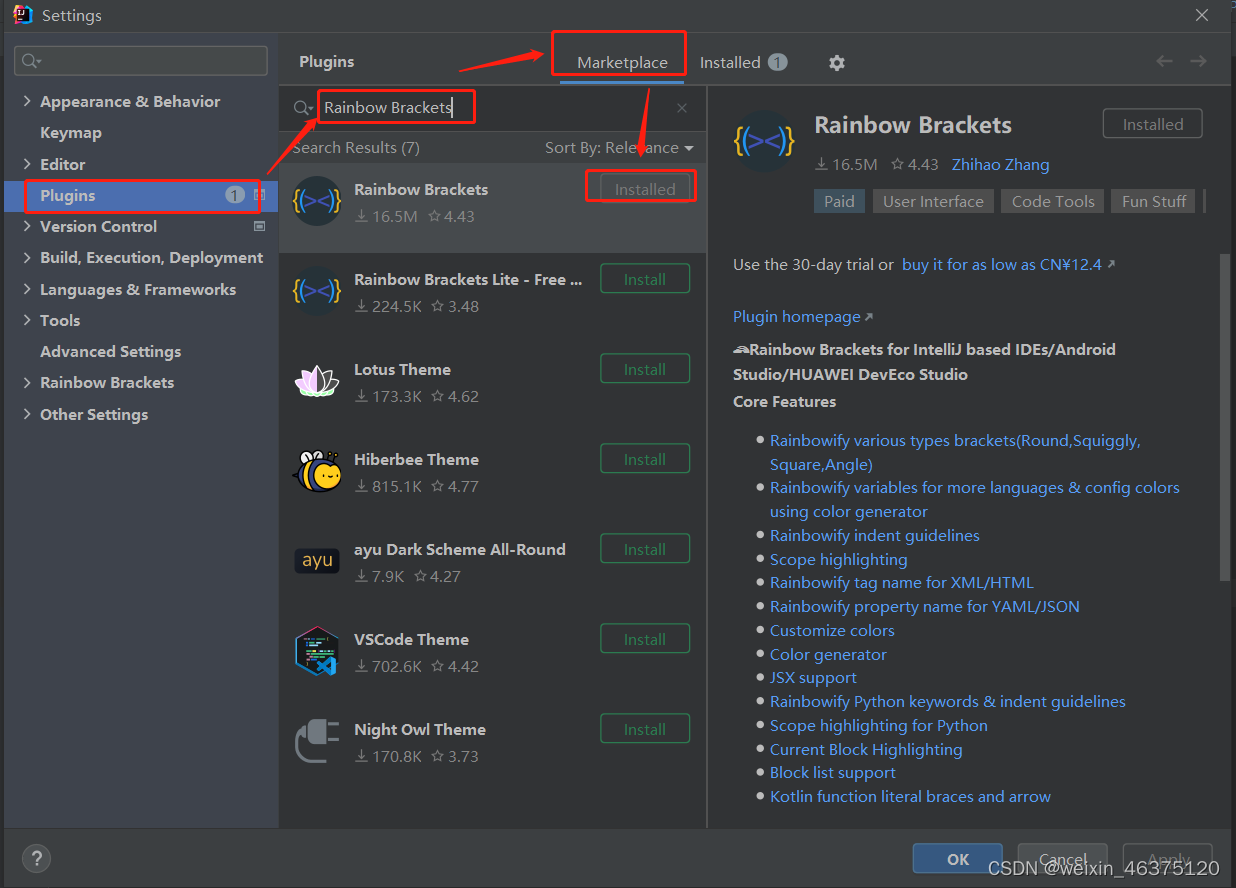The height and width of the screenshot is (888, 1236).
Task: Click the Lotus Theme flower icon
Action: pyautogui.click(x=318, y=381)
